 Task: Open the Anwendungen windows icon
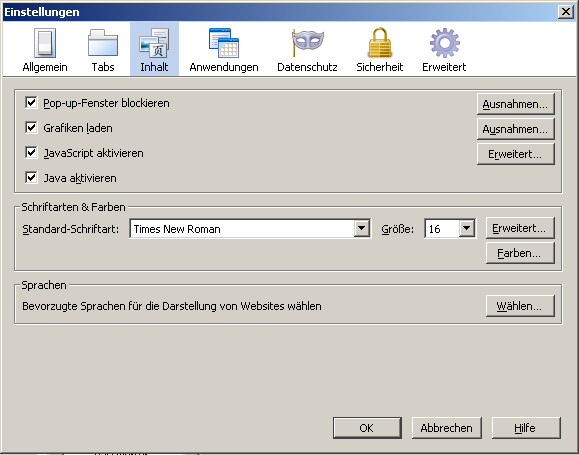224,43
